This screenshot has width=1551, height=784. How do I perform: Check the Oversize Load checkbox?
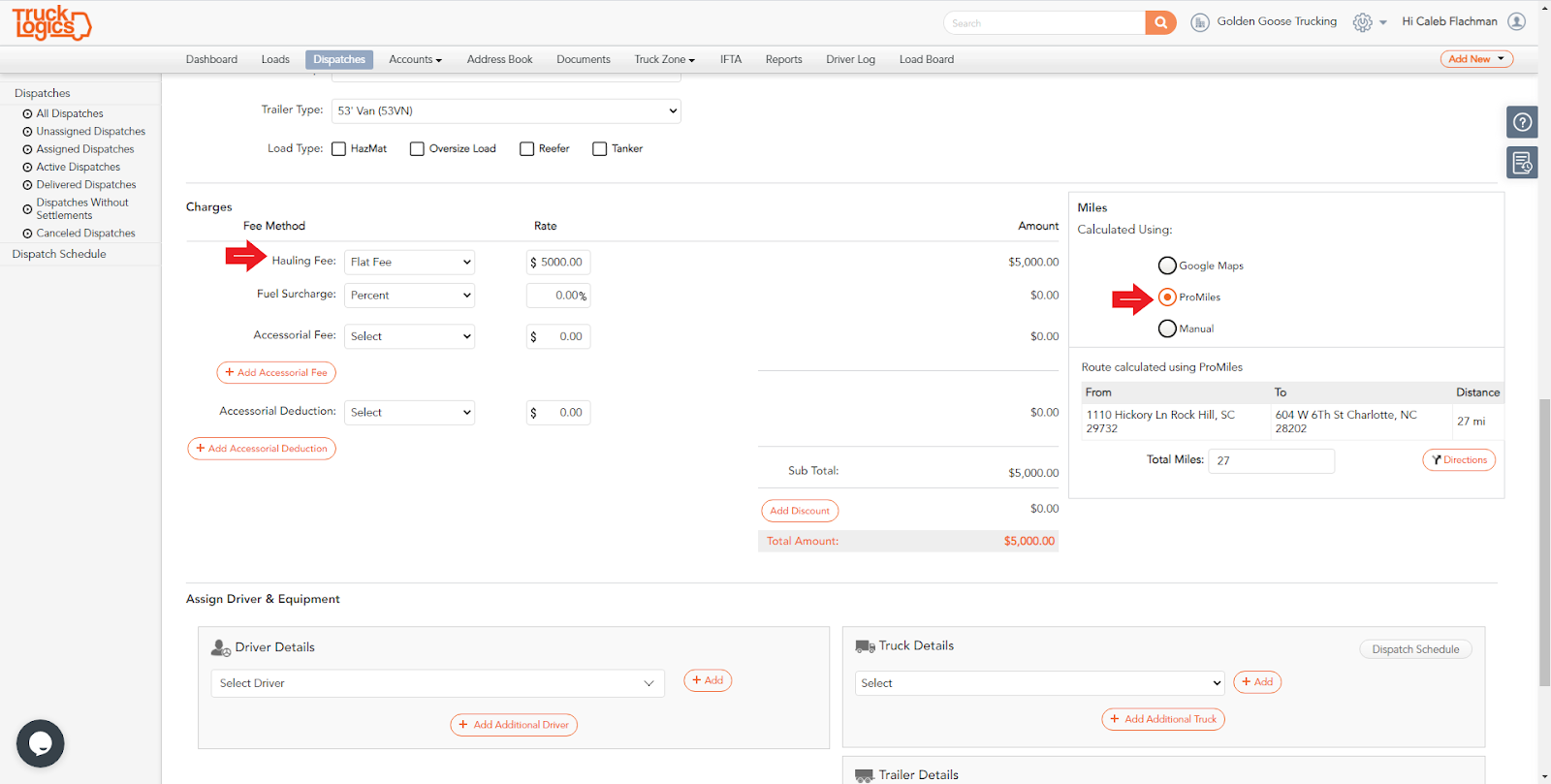coord(417,149)
